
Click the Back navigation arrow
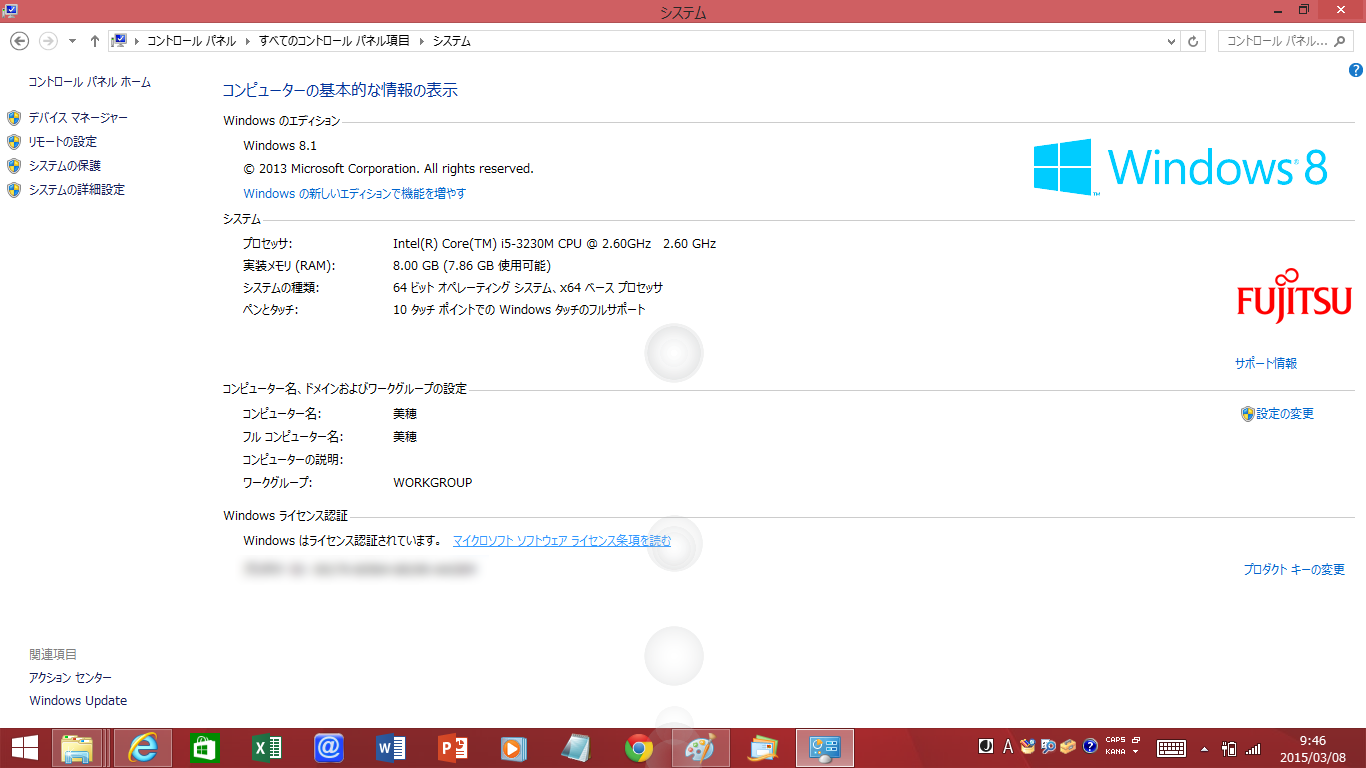point(19,41)
